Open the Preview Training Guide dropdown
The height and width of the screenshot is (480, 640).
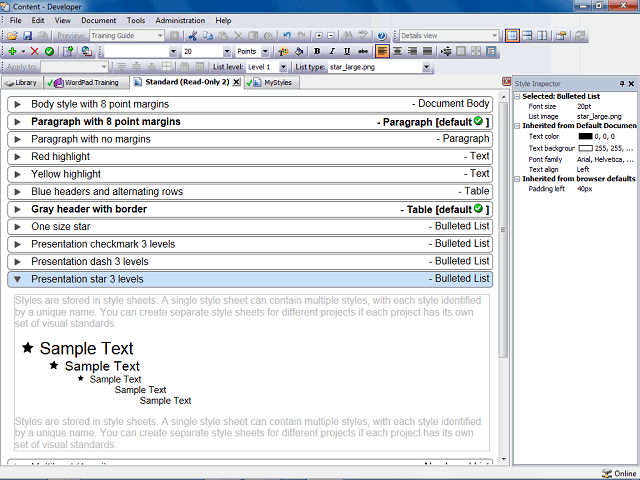(x=160, y=36)
